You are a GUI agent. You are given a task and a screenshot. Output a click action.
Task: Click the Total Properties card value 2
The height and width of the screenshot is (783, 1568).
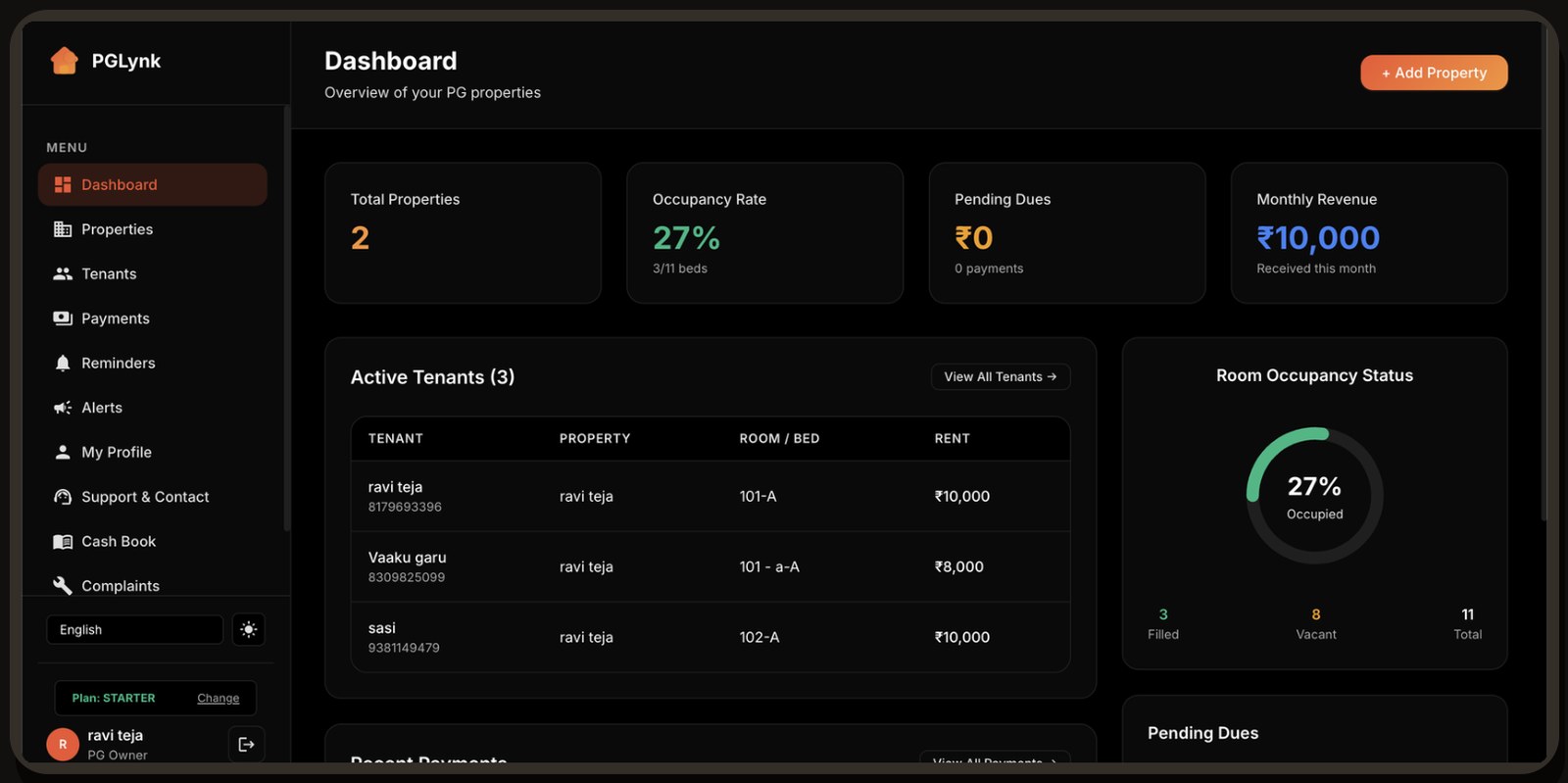pyautogui.click(x=360, y=238)
